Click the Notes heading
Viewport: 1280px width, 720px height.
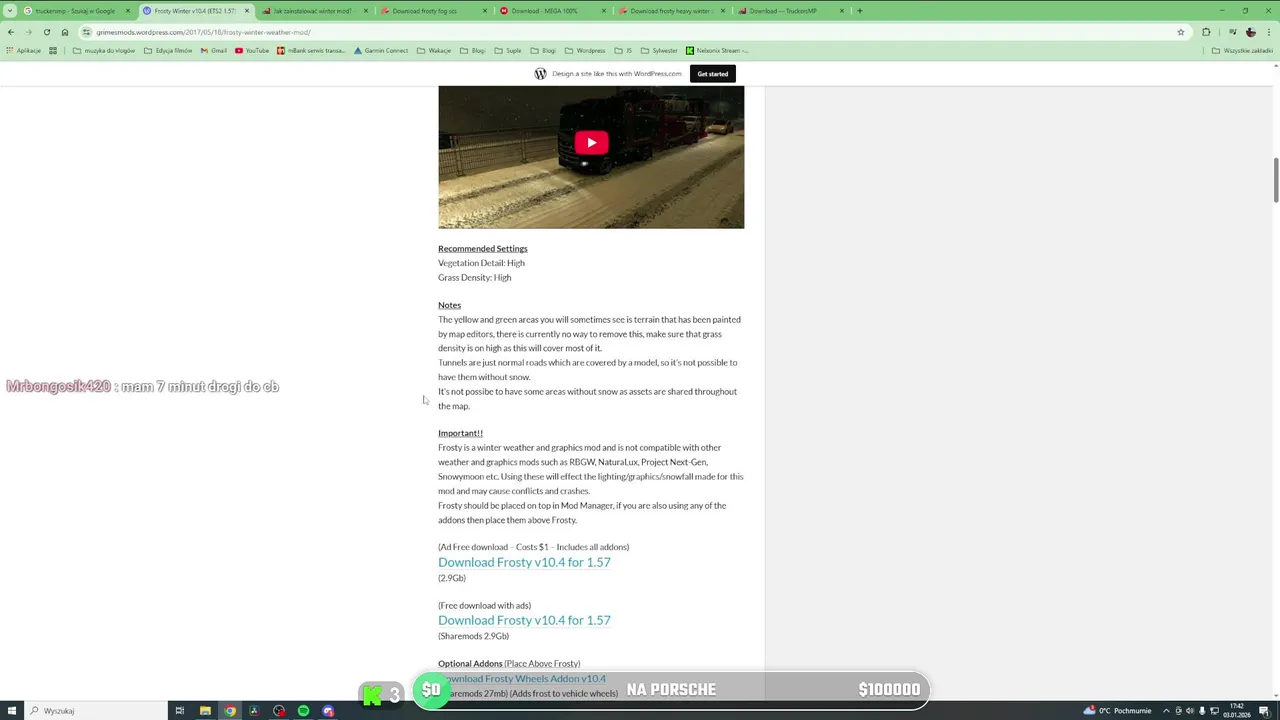[x=449, y=305]
